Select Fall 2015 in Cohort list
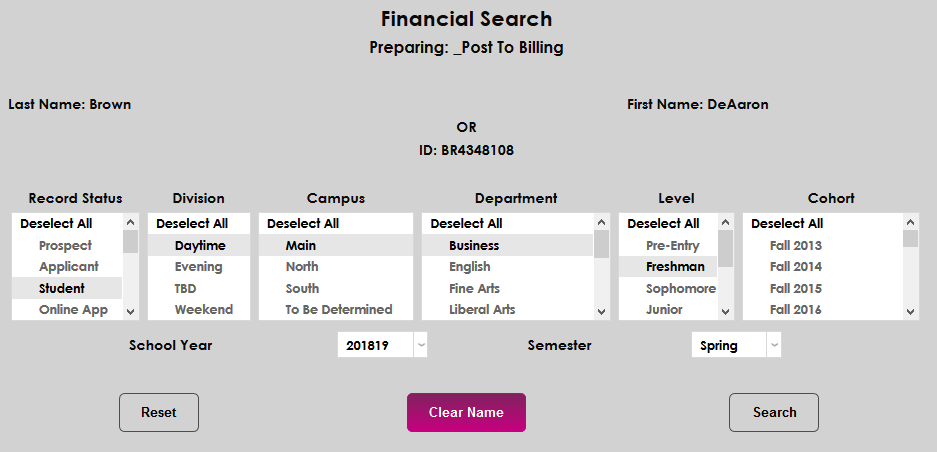The height and width of the screenshot is (452, 937). (x=795, y=288)
